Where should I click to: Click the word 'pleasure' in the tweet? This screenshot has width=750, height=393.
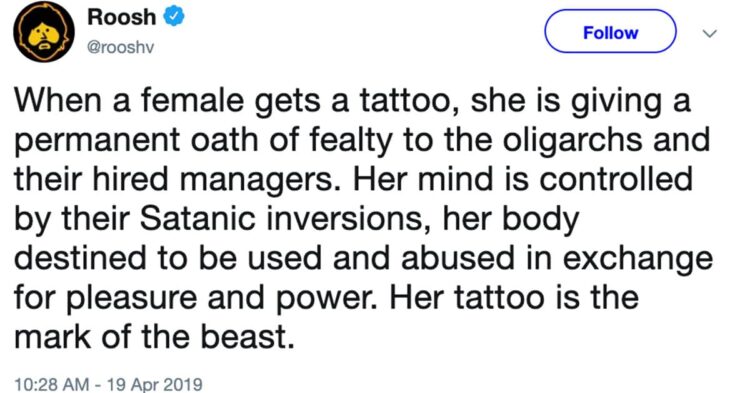[132, 299]
